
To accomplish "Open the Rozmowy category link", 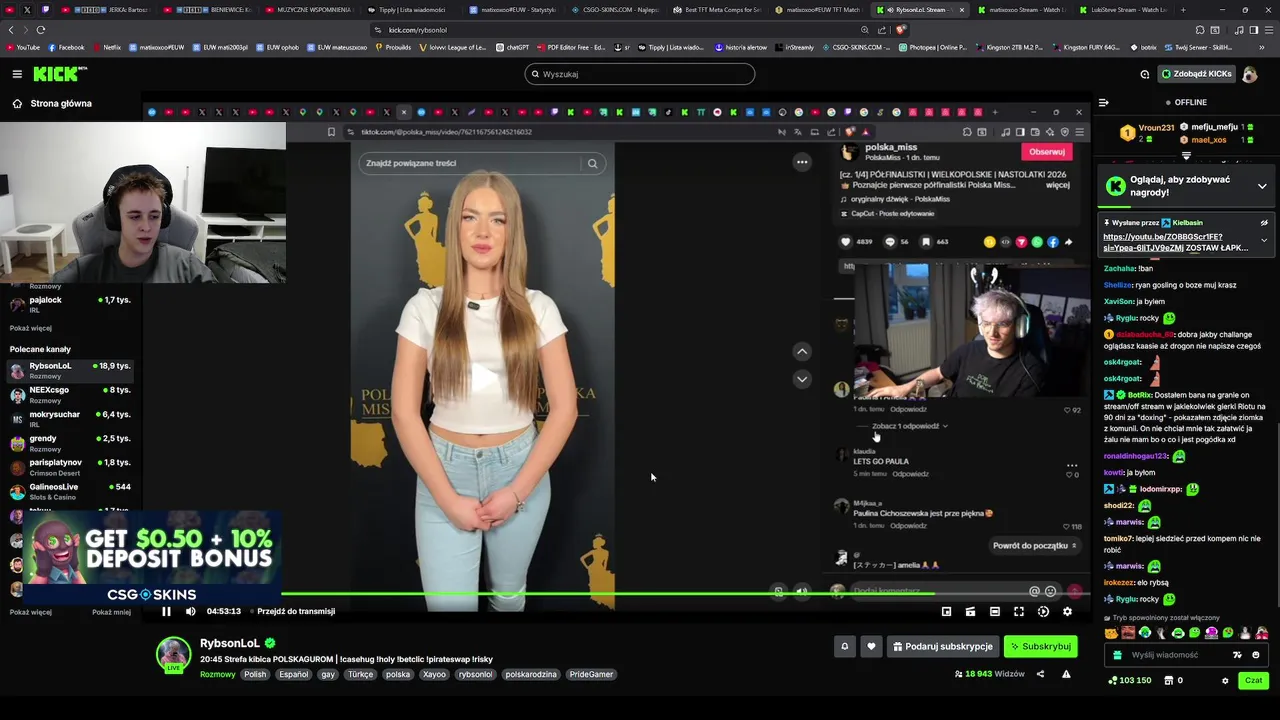I will (x=217, y=674).
